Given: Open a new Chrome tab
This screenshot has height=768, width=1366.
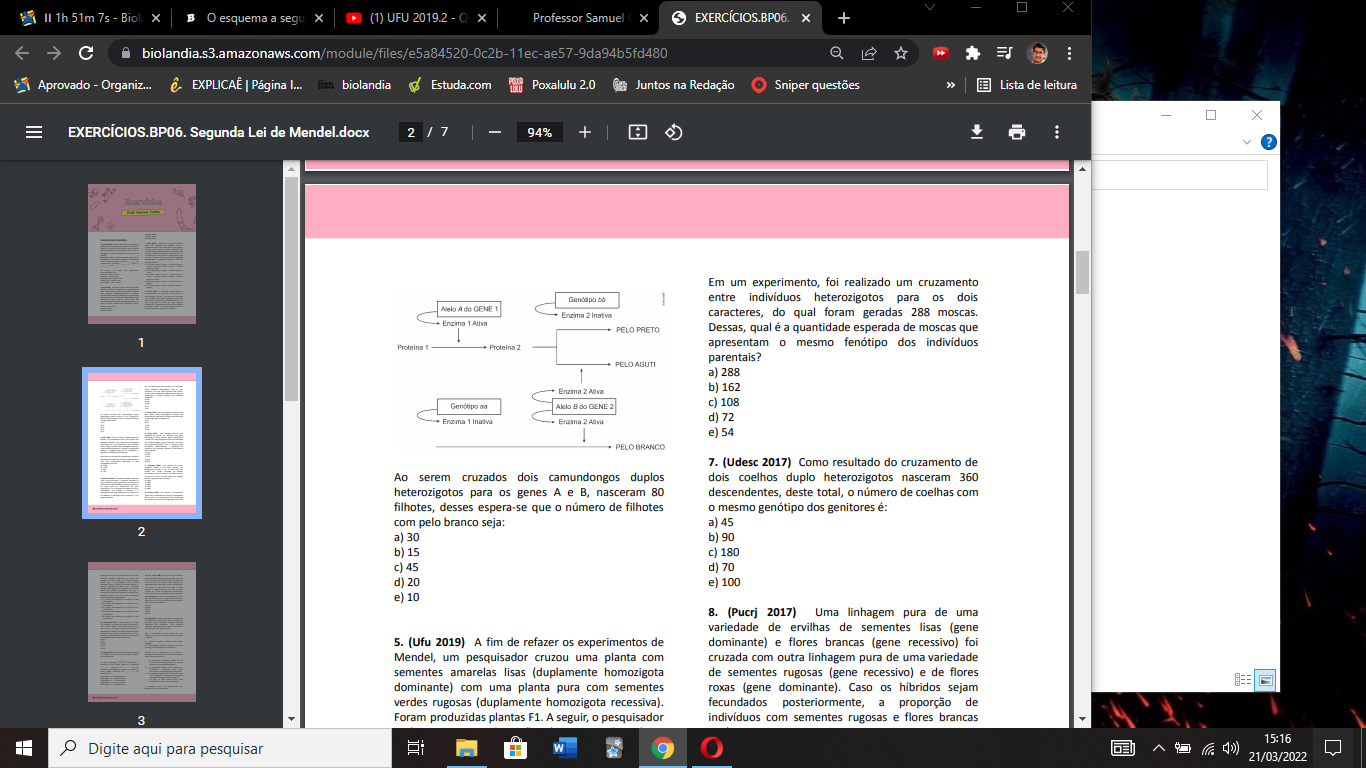Looking at the screenshot, I should click(x=844, y=18).
